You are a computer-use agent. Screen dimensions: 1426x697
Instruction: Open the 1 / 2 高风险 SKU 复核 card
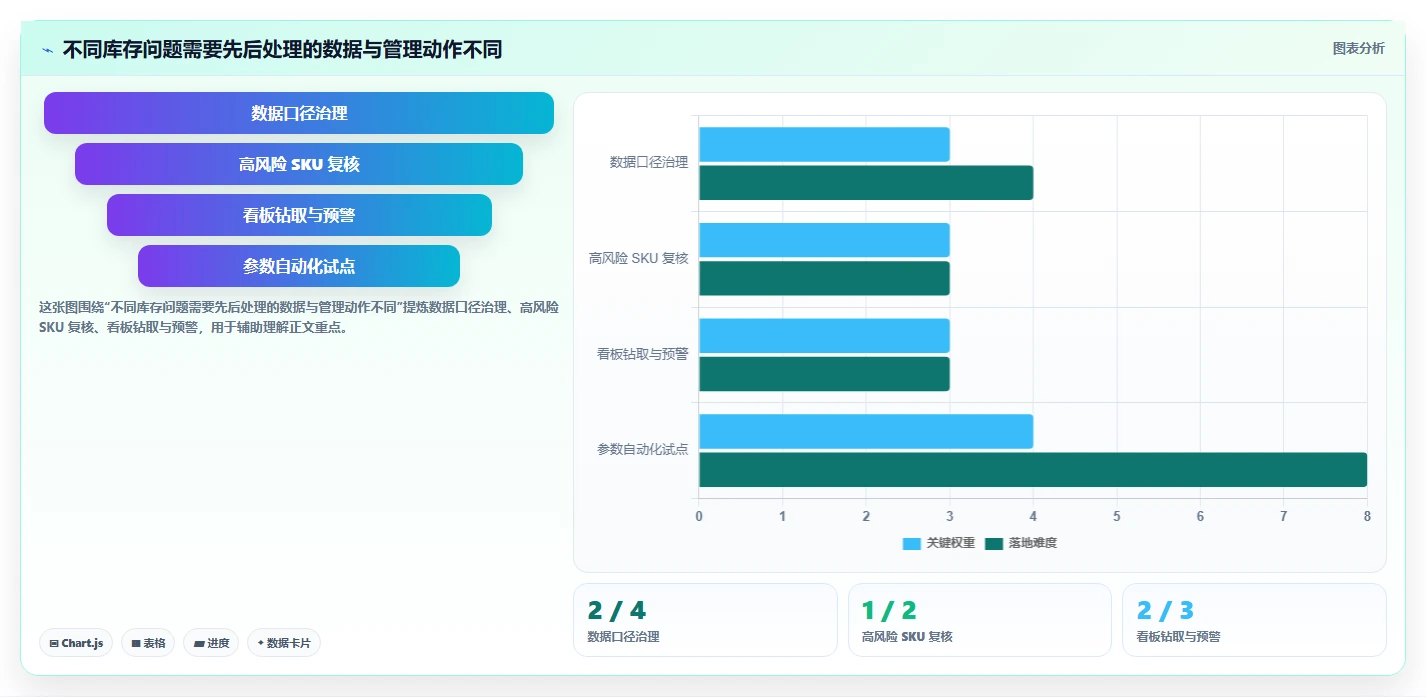tap(980, 620)
